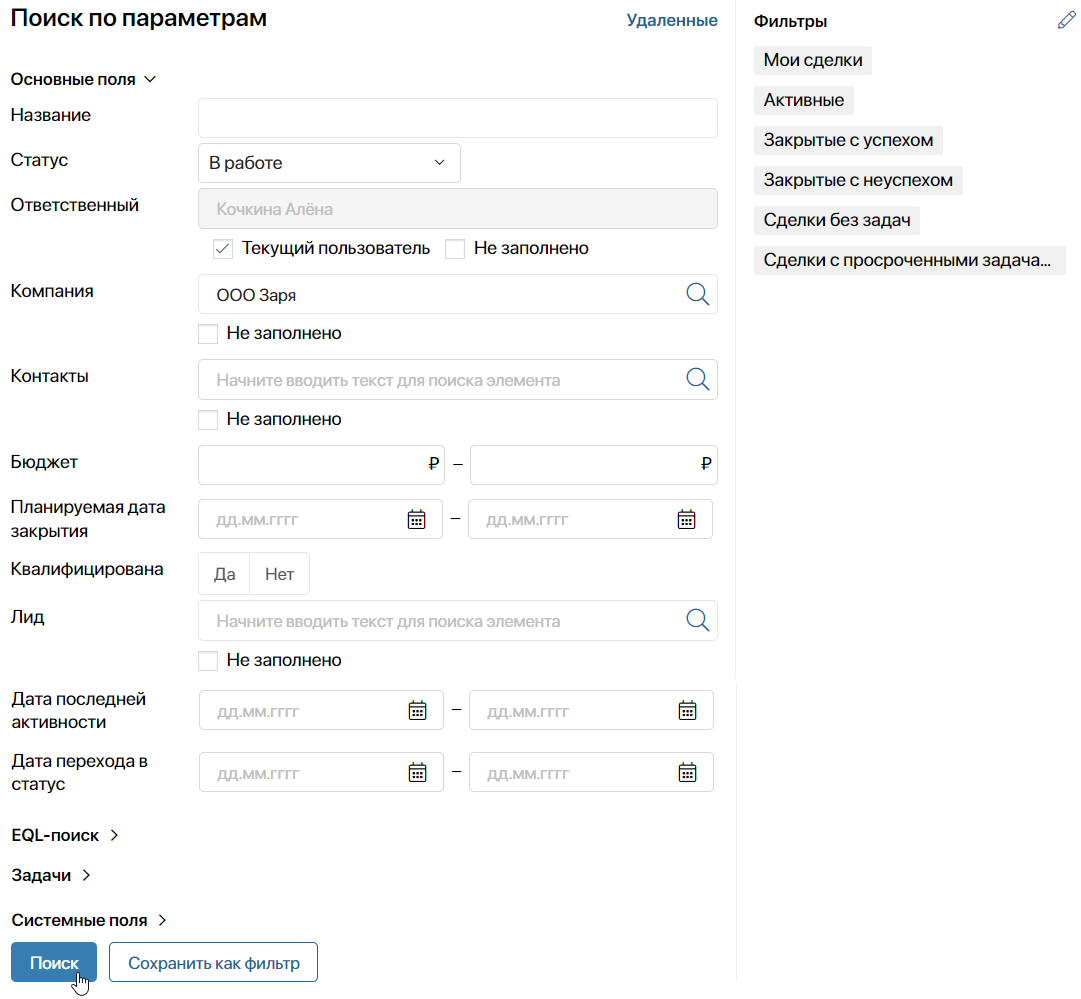Check Не заполнено next to Текущий пользователь

pyautogui.click(x=455, y=249)
